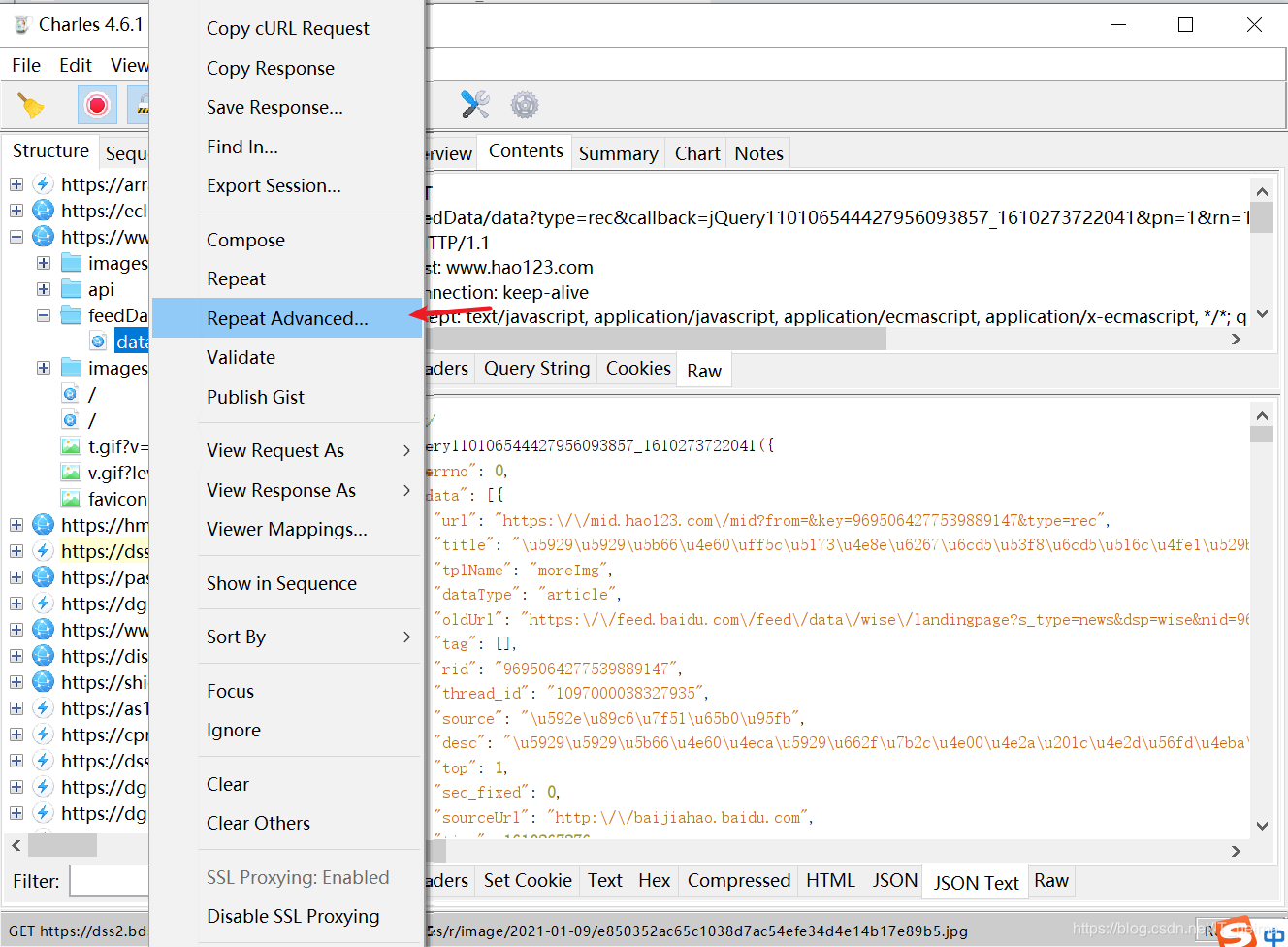Expand the https://pas host node

point(16,577)
